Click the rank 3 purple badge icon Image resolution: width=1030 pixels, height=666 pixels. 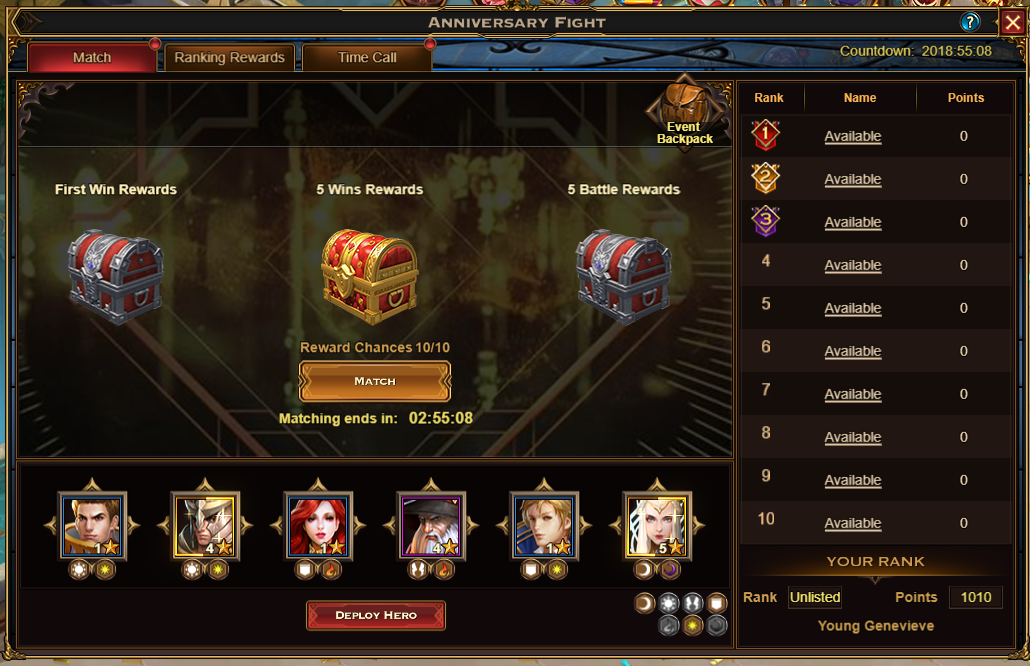click(766, 221)
